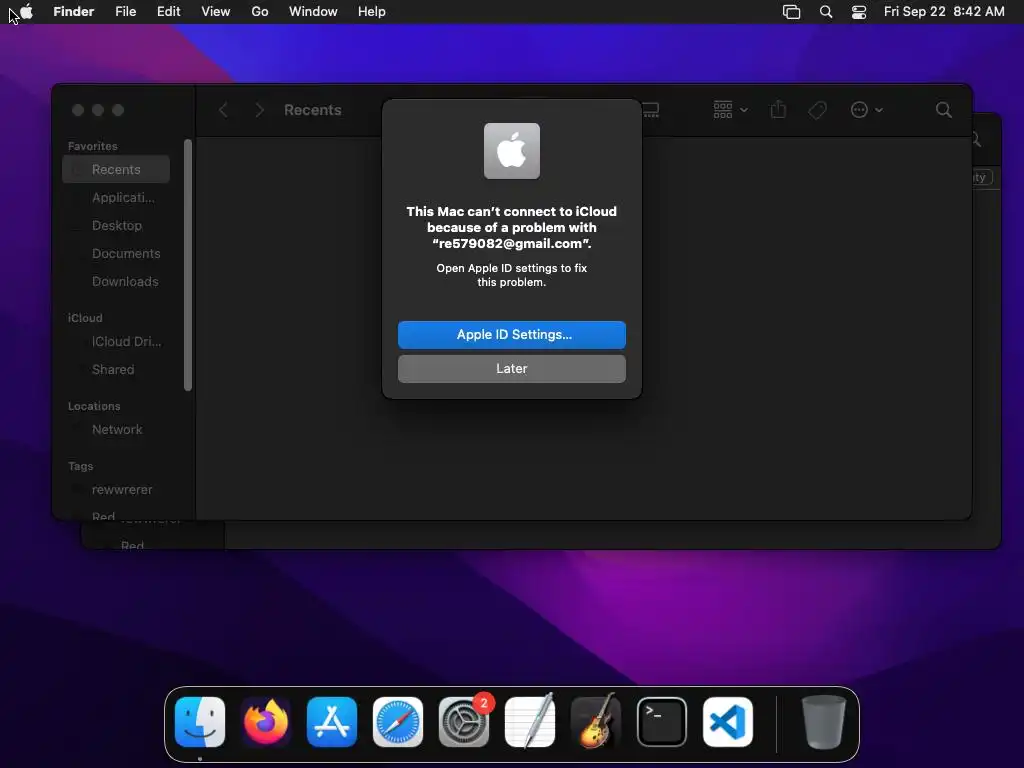Viewport: 1024px width, 768px height.
Task: Open TextEdit from the Dock
Action: tap(530, 721)
